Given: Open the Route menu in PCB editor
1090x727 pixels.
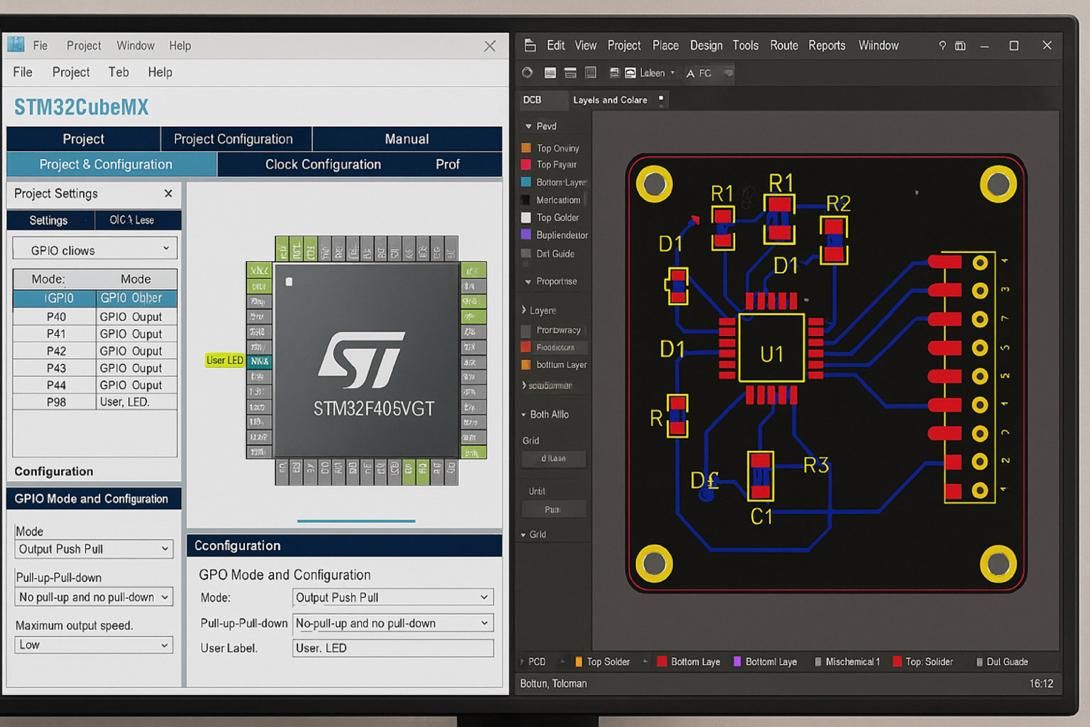Looking at the screenshot, I should click(783, 45).
